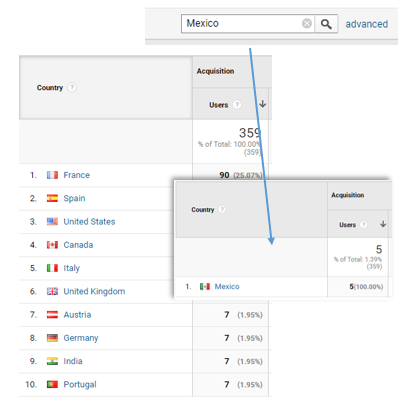The height and width of the screenshot is (415, 406).
Task: Select the United States row link
Action: pos(89,222)
